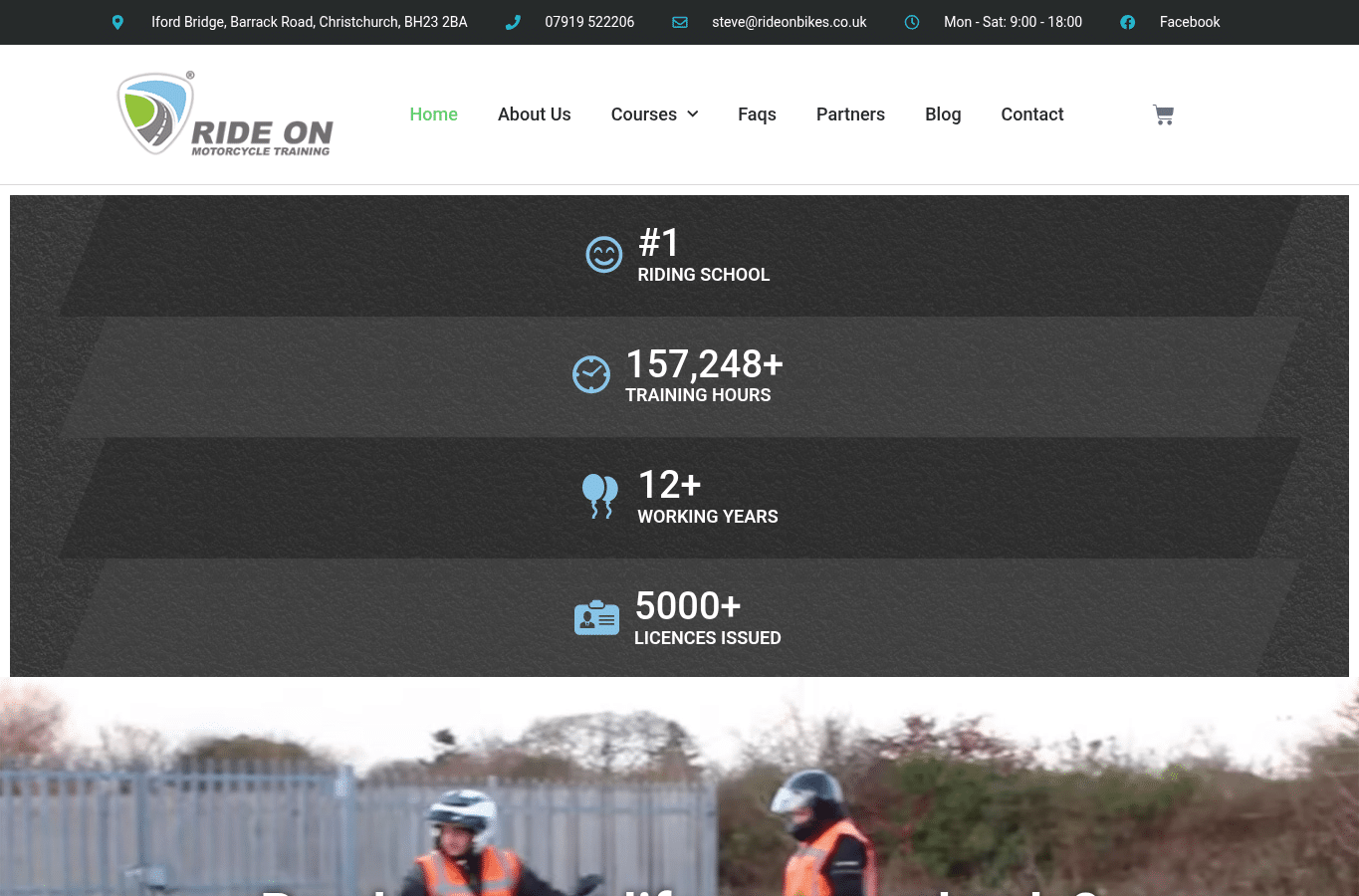Click the phone handset icon

(x=513, y=22)
